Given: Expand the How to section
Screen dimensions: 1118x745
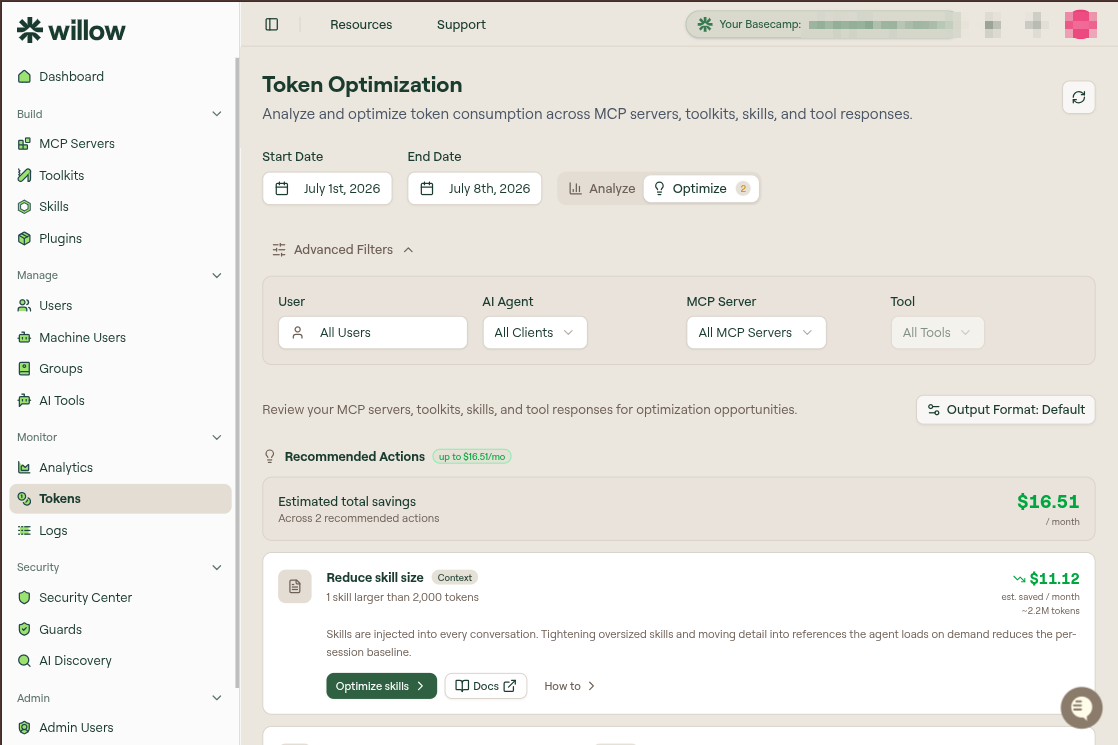Looking at the screenshot, I should 570,686.
